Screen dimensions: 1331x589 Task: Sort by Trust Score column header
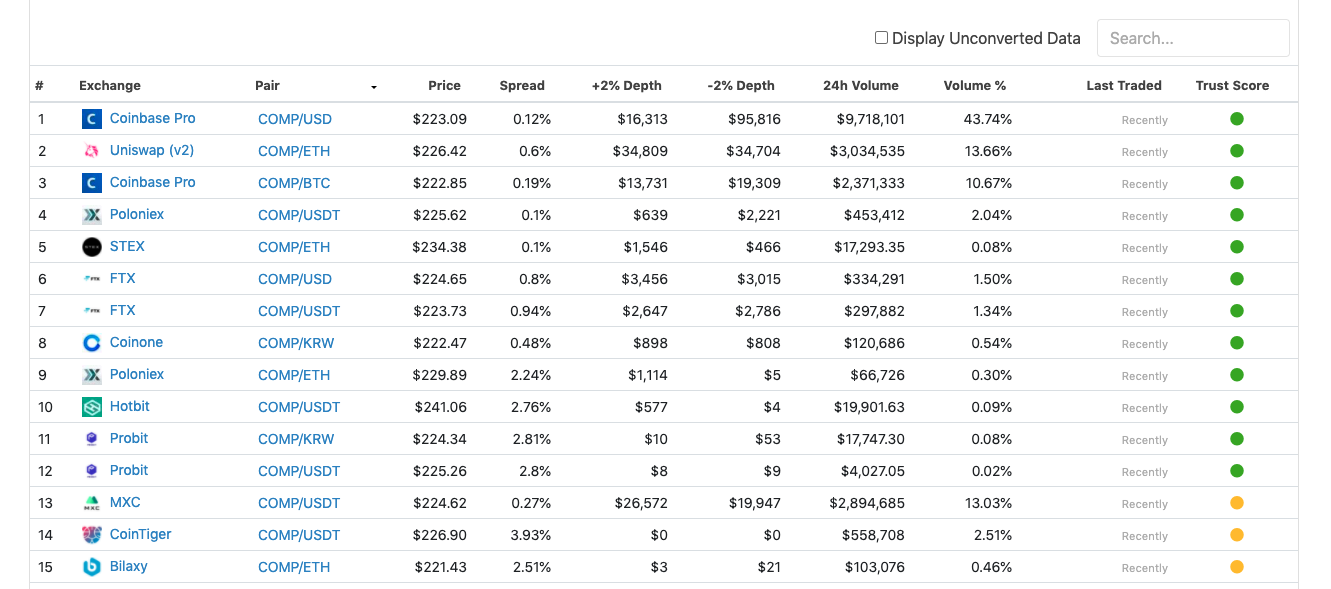(1232, 86)
